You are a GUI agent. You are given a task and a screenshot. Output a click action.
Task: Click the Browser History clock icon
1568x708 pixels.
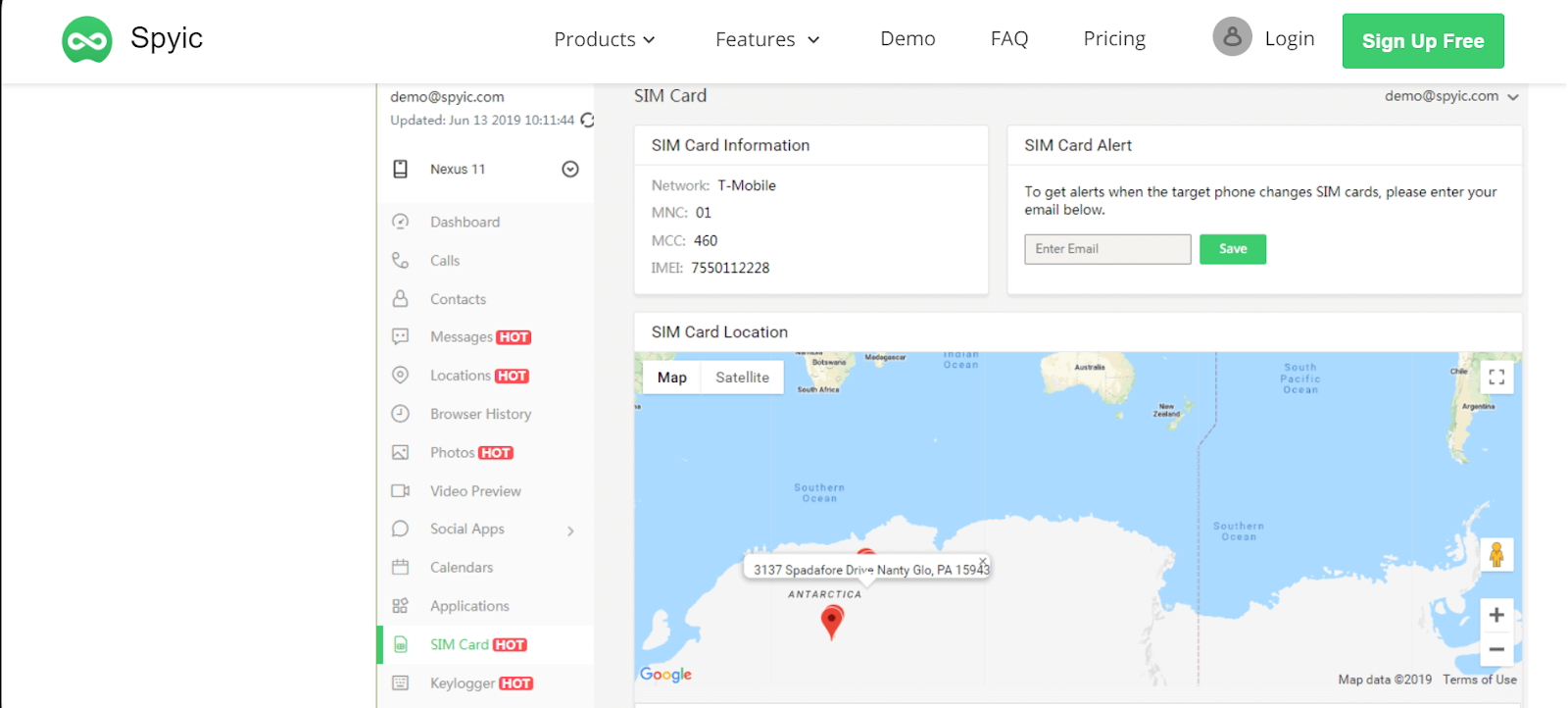click(400, 414)
